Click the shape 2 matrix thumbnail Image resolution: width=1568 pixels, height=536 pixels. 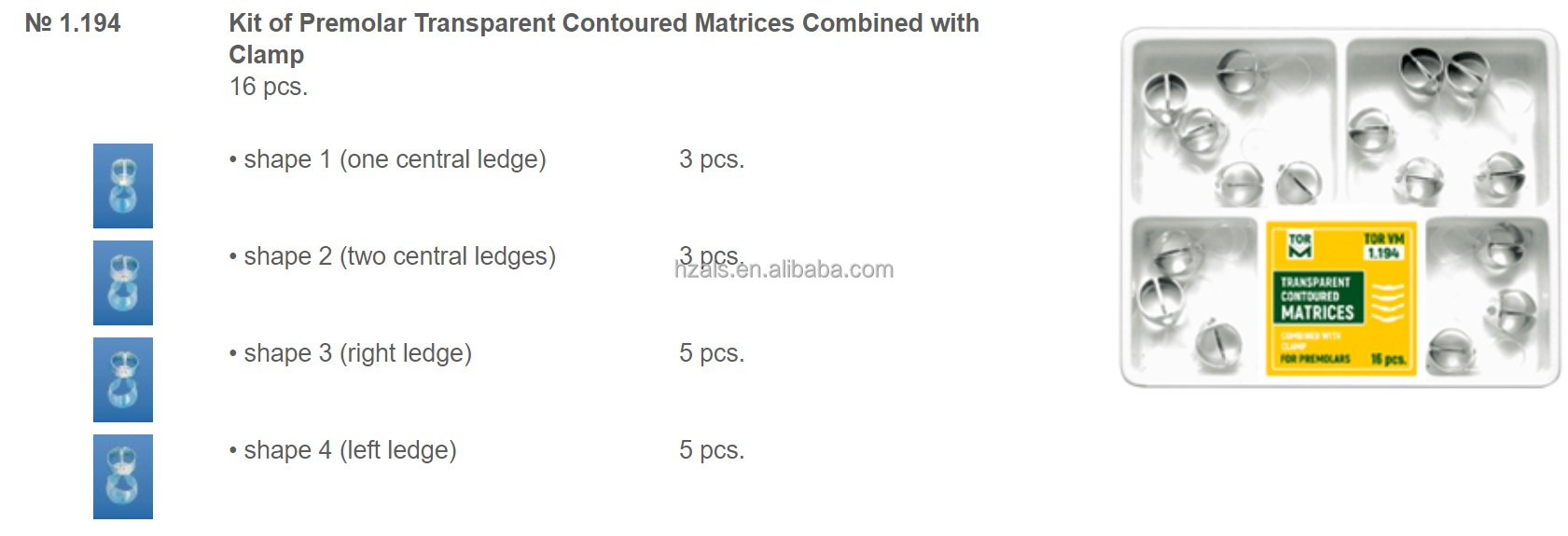click(x=123, y=282)
